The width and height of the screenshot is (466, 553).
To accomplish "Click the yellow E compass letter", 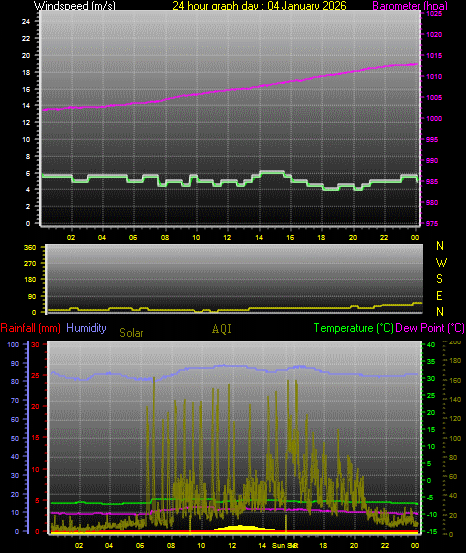I will click(x=440, y=296).
